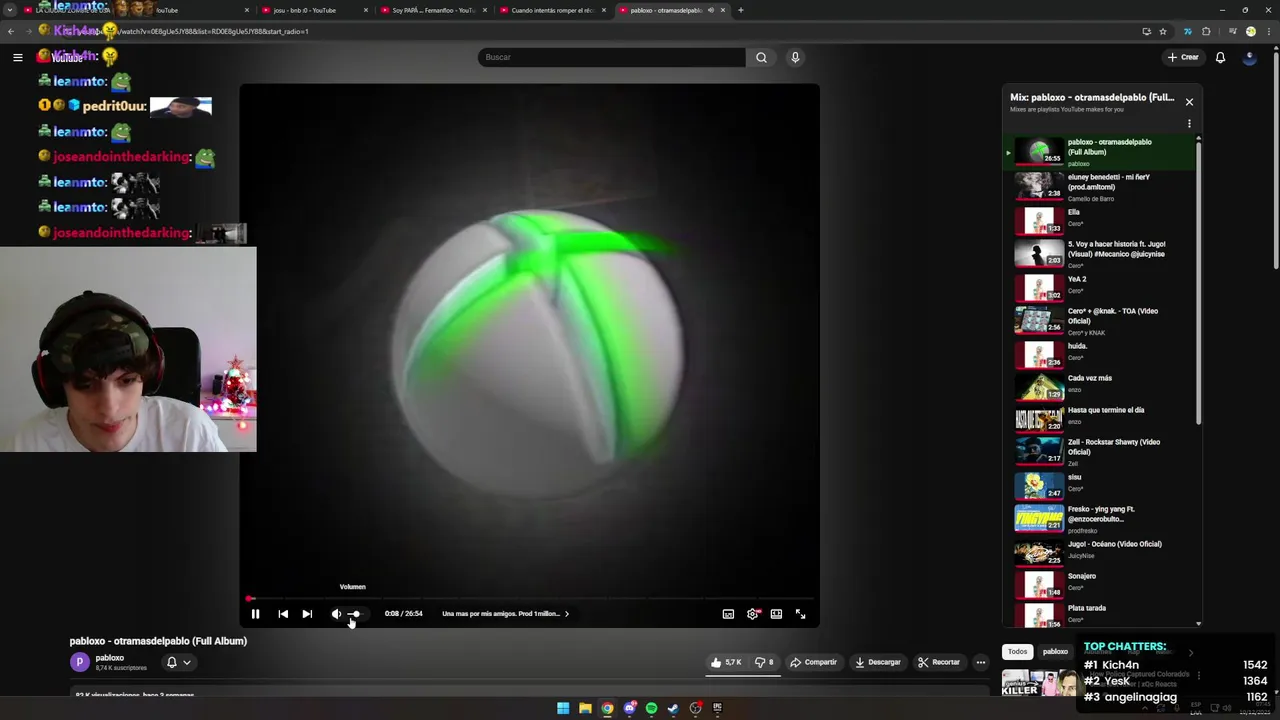
Task: Play 'Cero* + @knak. - TOA' item
Action: pos(1100,320)
